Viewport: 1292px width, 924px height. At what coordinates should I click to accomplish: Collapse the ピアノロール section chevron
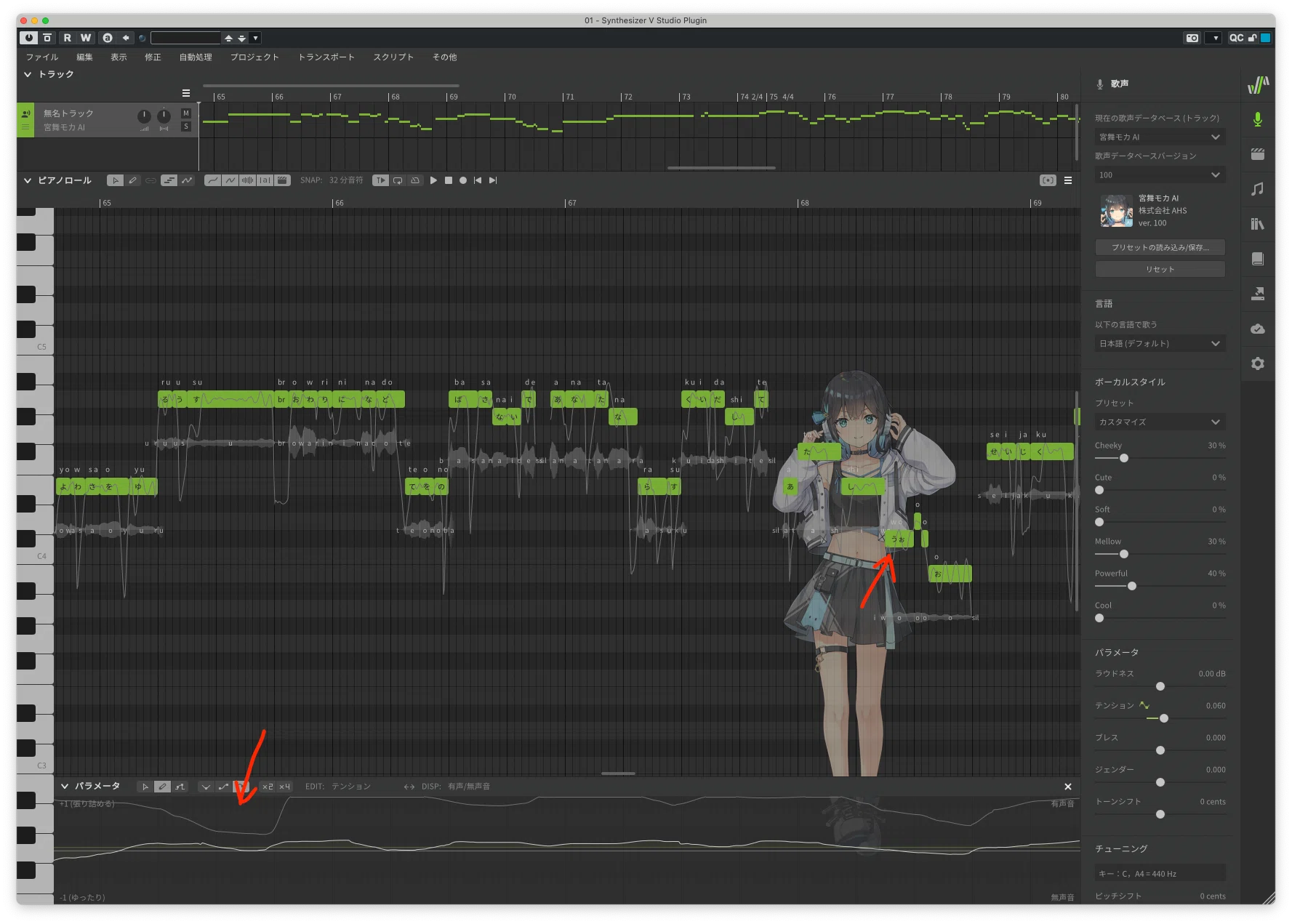point(28,180)
